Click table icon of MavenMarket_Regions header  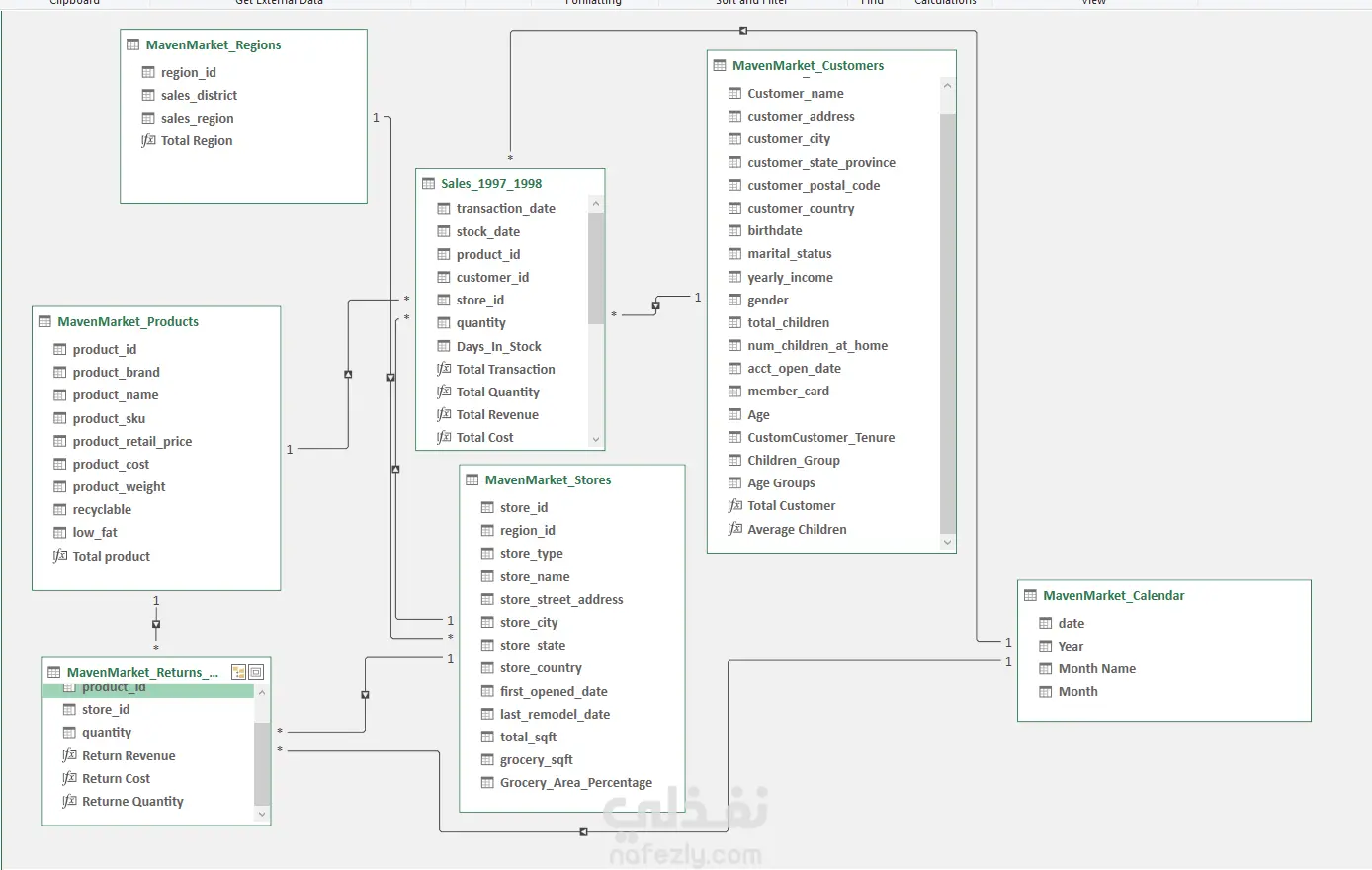click(133, 44)
